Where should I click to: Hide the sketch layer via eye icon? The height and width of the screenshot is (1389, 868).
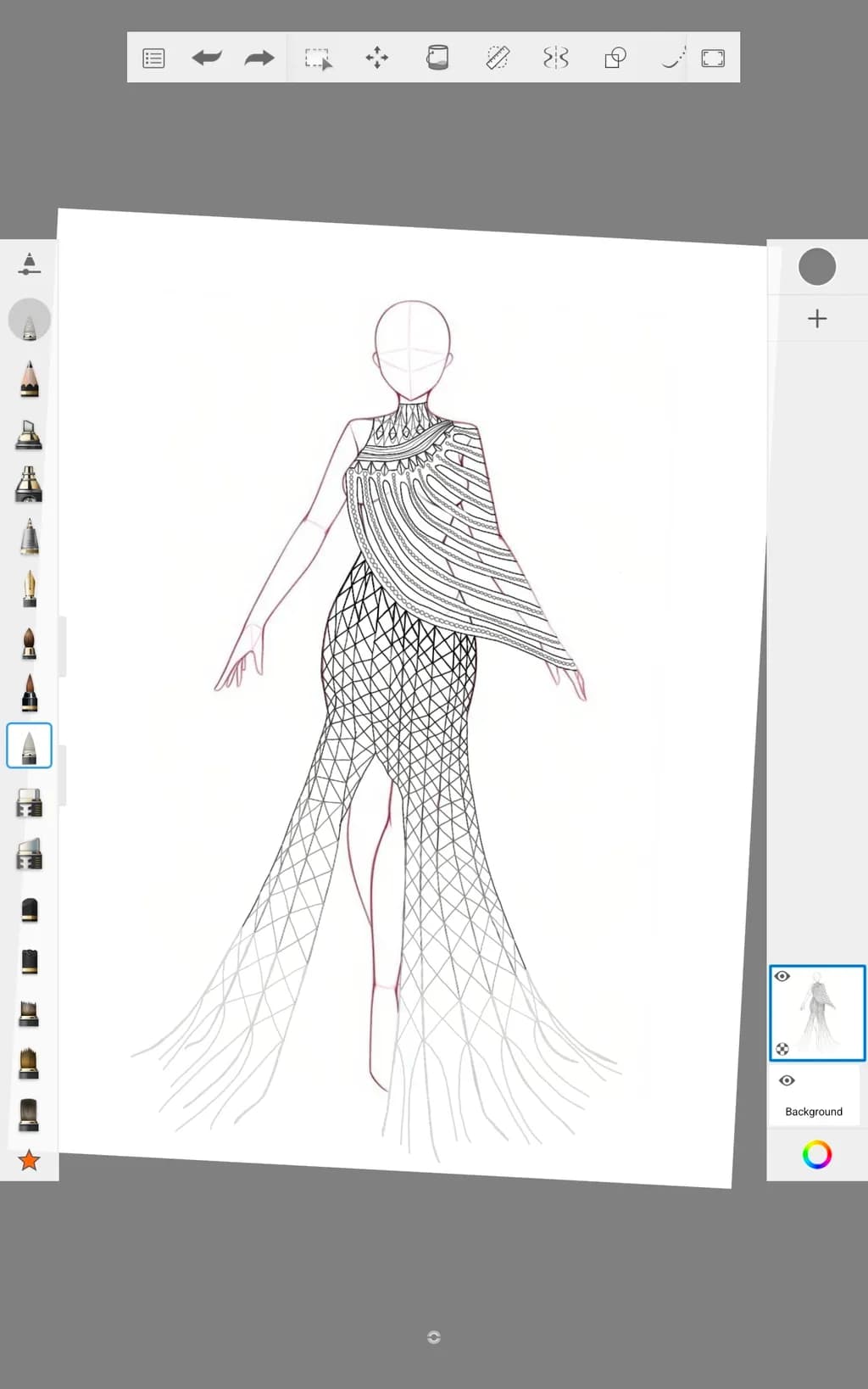[x=782, y=976]
